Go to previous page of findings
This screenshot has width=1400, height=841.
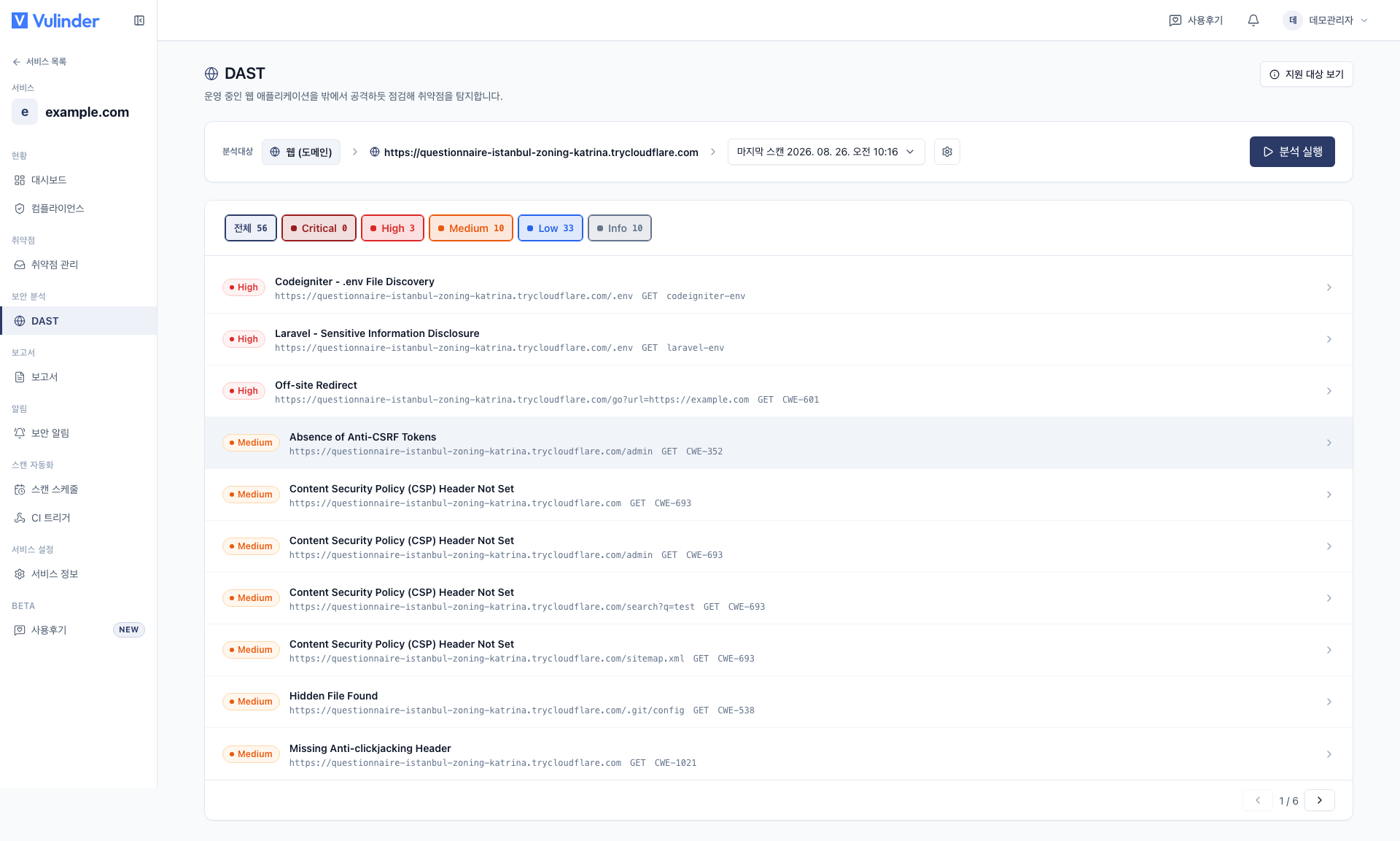(x=1258, y=801)
